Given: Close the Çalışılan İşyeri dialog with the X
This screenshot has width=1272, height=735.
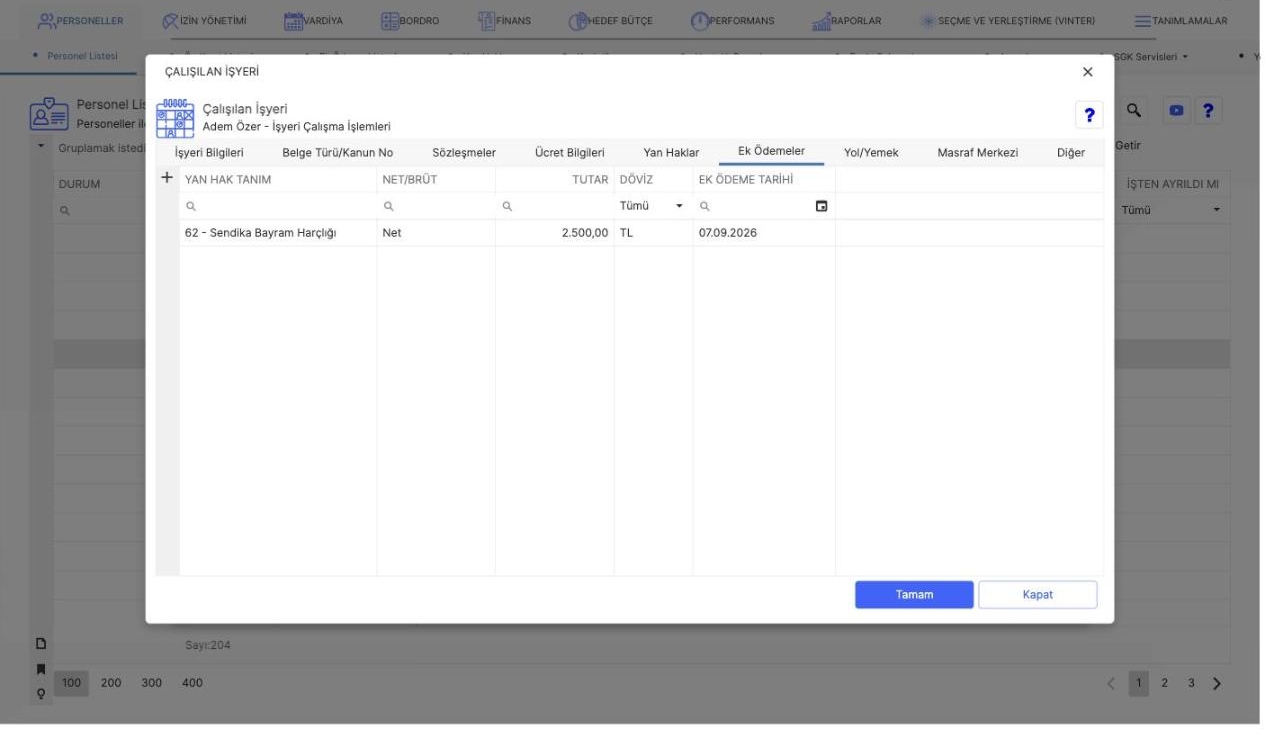Looking at the screenshot, I should [x=1088, y=72].
